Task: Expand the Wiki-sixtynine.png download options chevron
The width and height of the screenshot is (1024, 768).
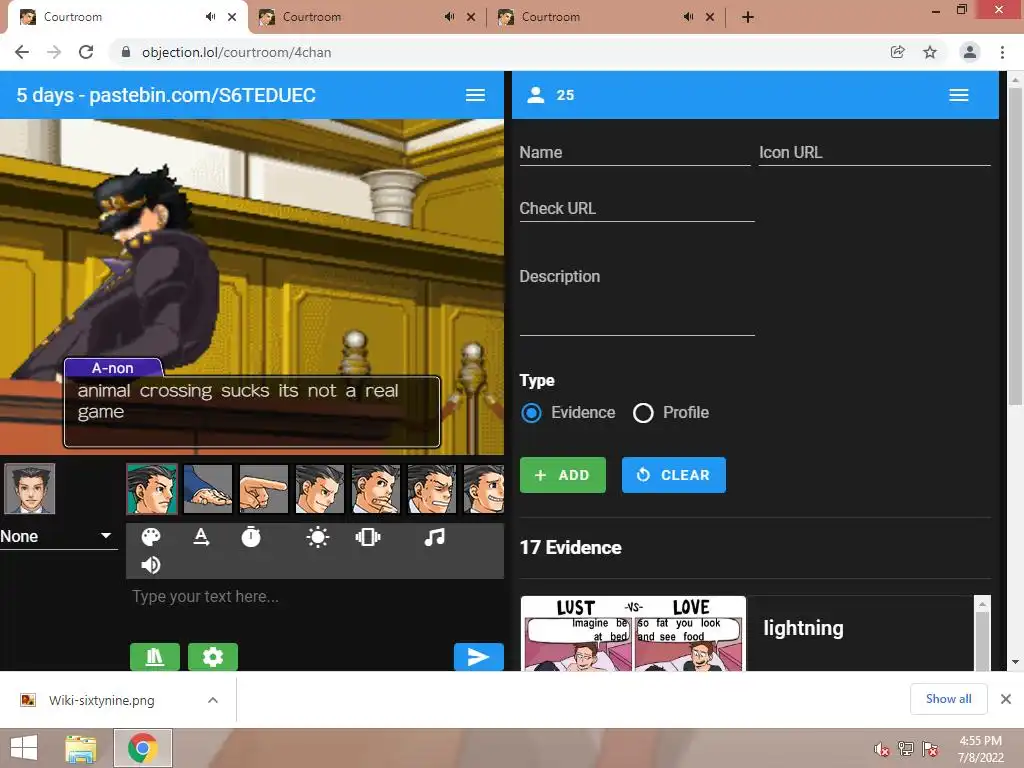Action: click(x=213, y=700)
